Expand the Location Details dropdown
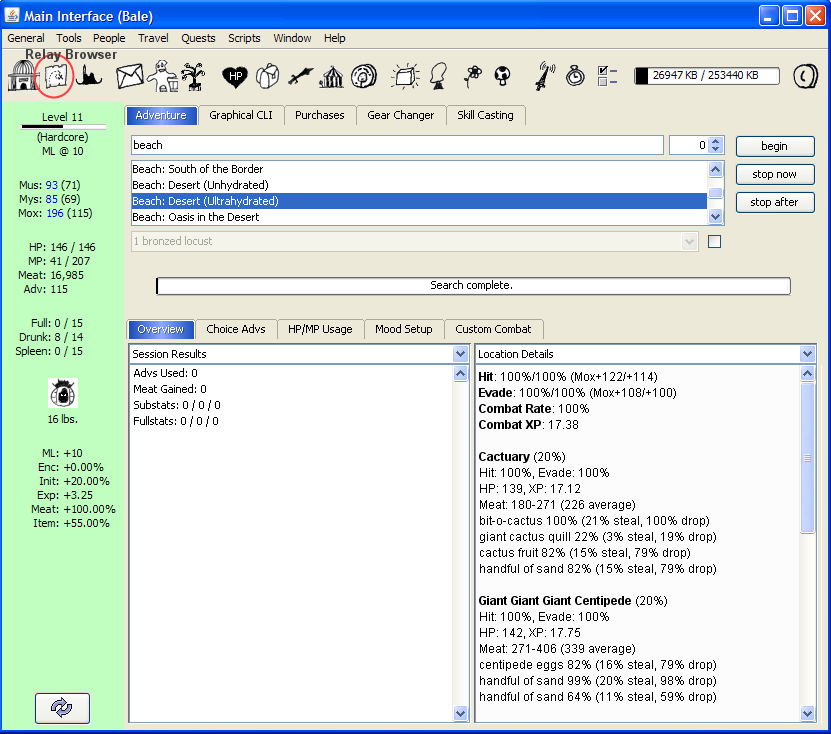 click(x=808, y=354)
